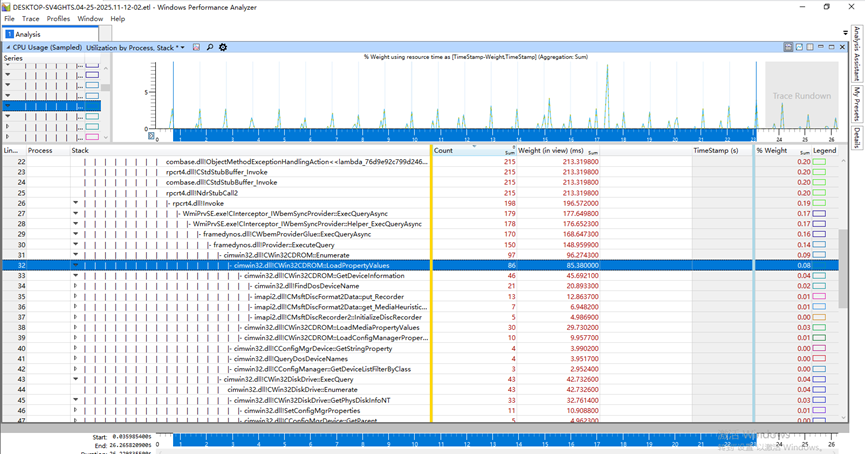Open the graph view editor gear icon
865x454 pixels.
223,47
